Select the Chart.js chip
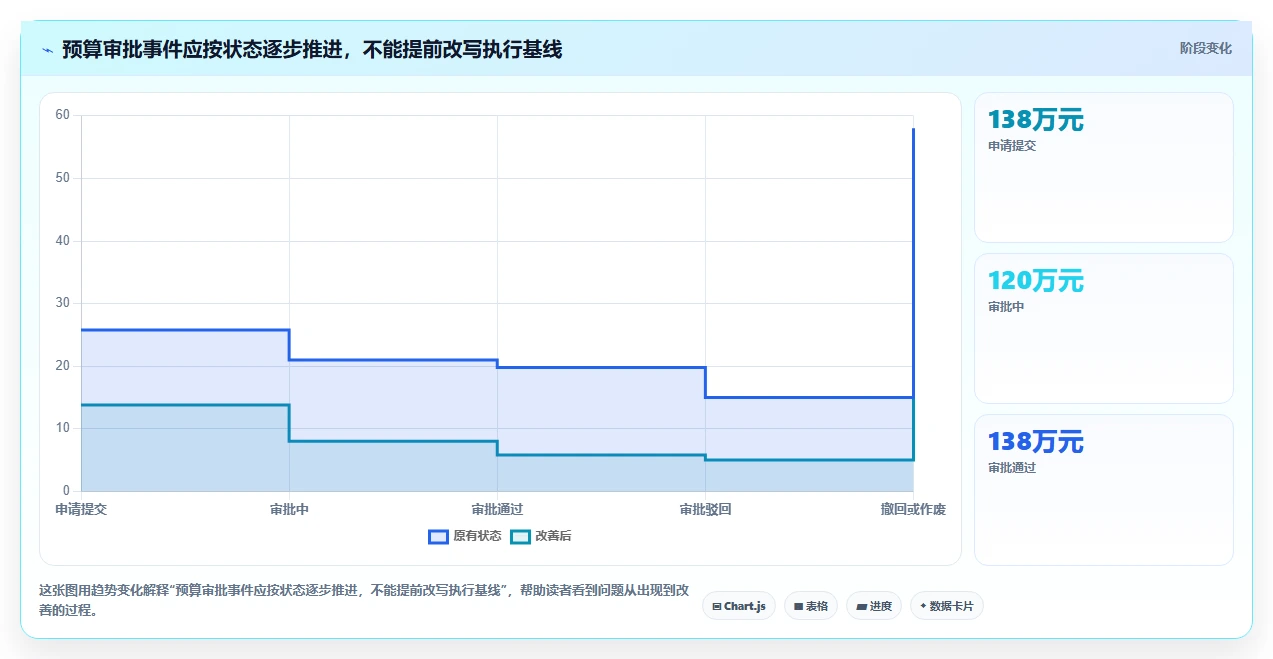This screenshot has height=659, width=1273. [739, 606]
